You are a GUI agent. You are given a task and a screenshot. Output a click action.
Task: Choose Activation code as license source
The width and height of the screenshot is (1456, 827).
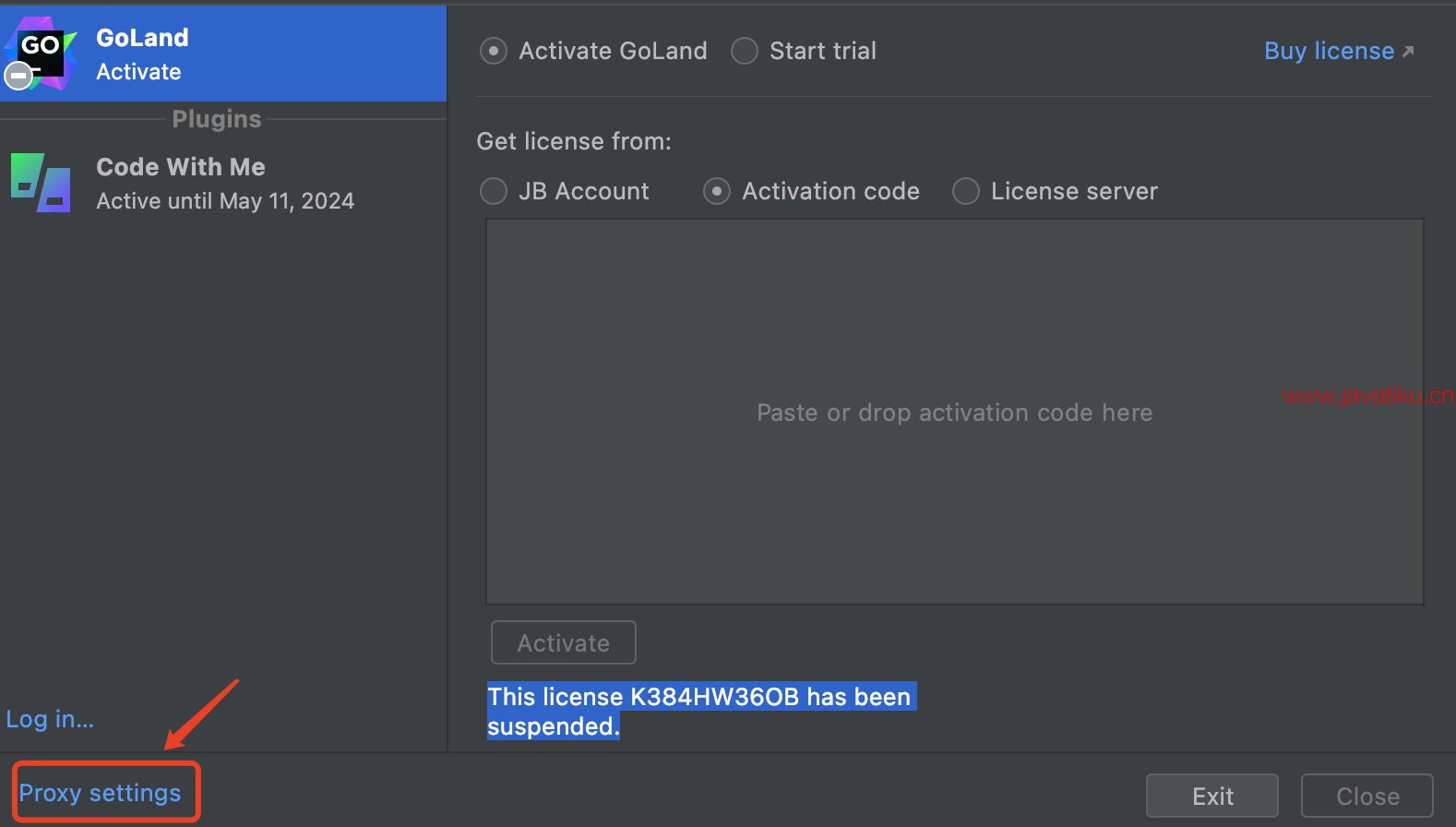coord(717,191)
